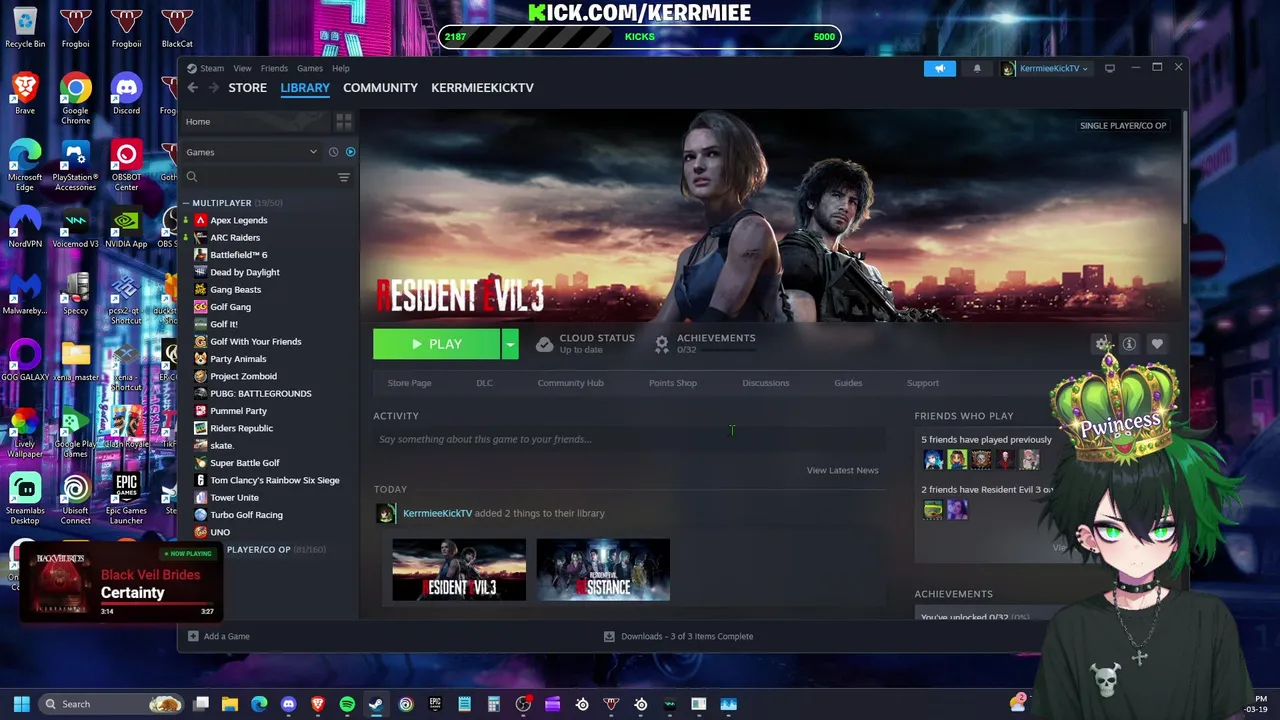This screenshot has height=720, width=1280.
Task: Open Epic Games Launcher in taskbar
Action: [x=435, y=704]
